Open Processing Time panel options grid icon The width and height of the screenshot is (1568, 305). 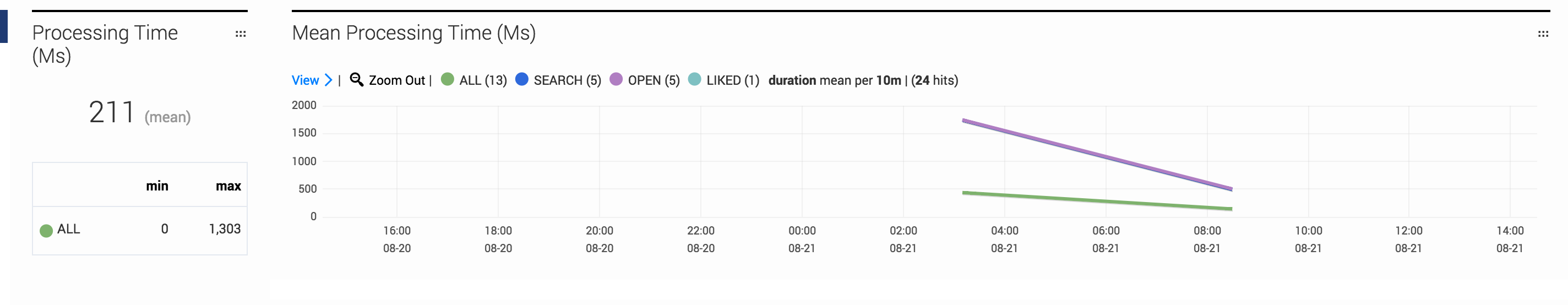tap(241, 34)
